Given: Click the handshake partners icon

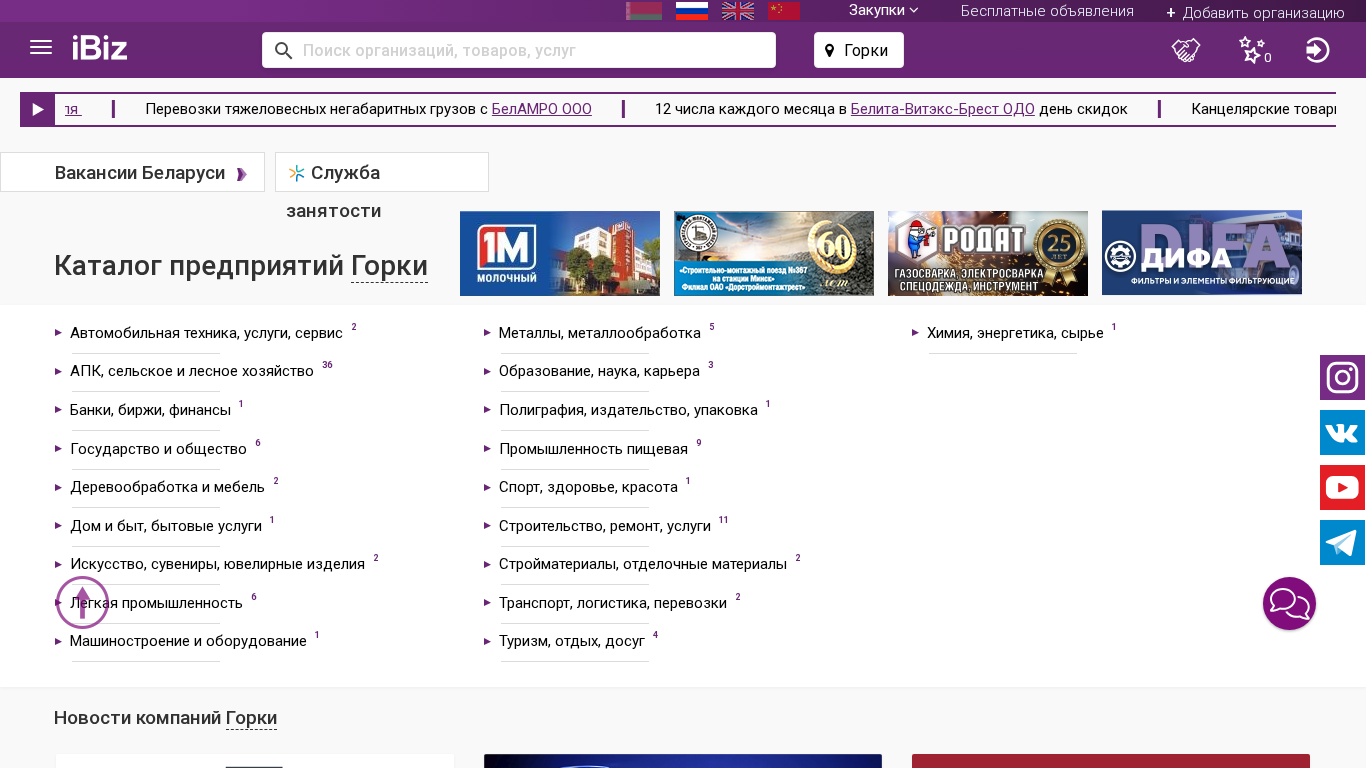Looking at the screenshot, I should (1186, 50).
